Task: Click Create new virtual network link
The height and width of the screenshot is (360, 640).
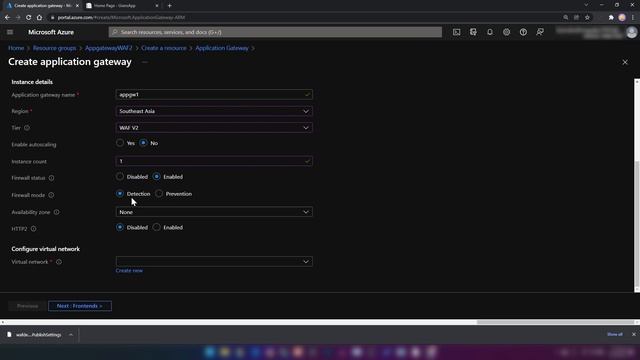Action: (x=129, y=271)
